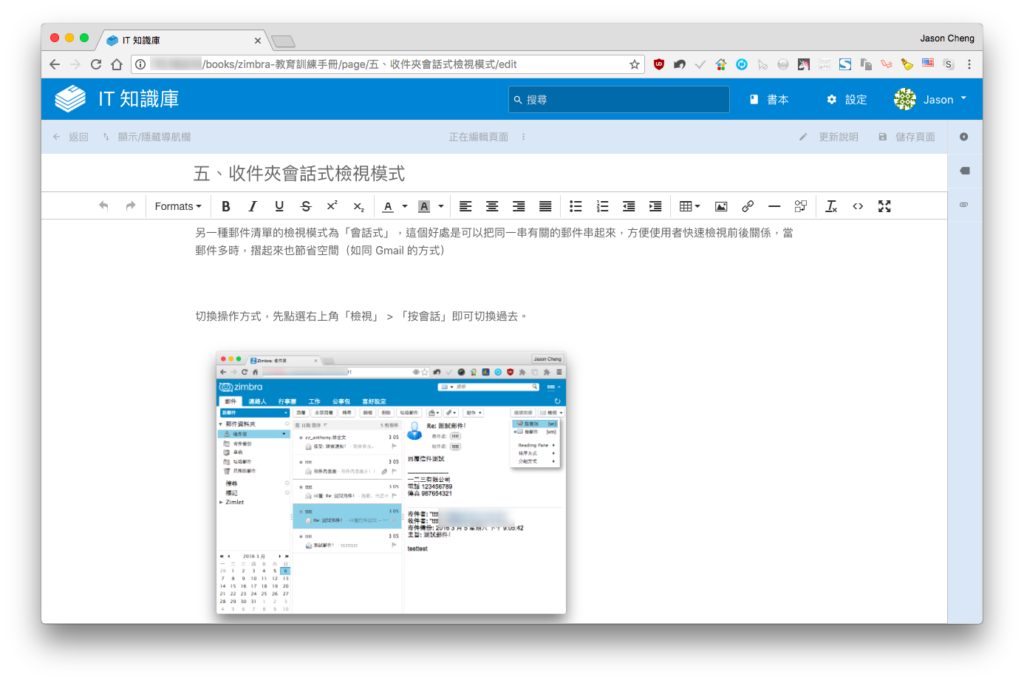Screen dimensions: 1024x683
Task: Open the editing options three-dot menu
Action: tap(524, 137)
